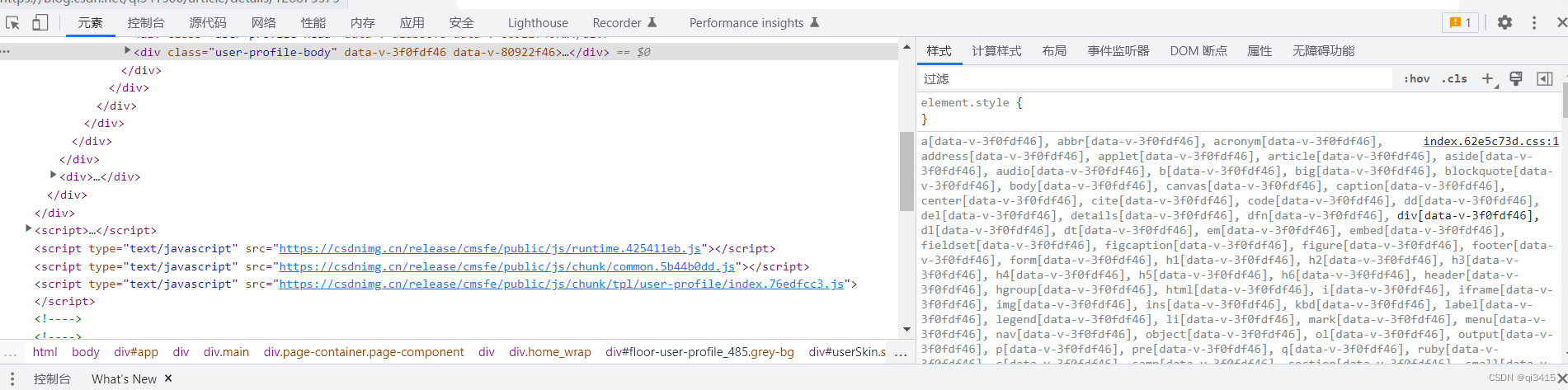Toggle rendering emulations paintbrush icon in styles
This screenshot has height=390, width=1568.
[1516, 79]
